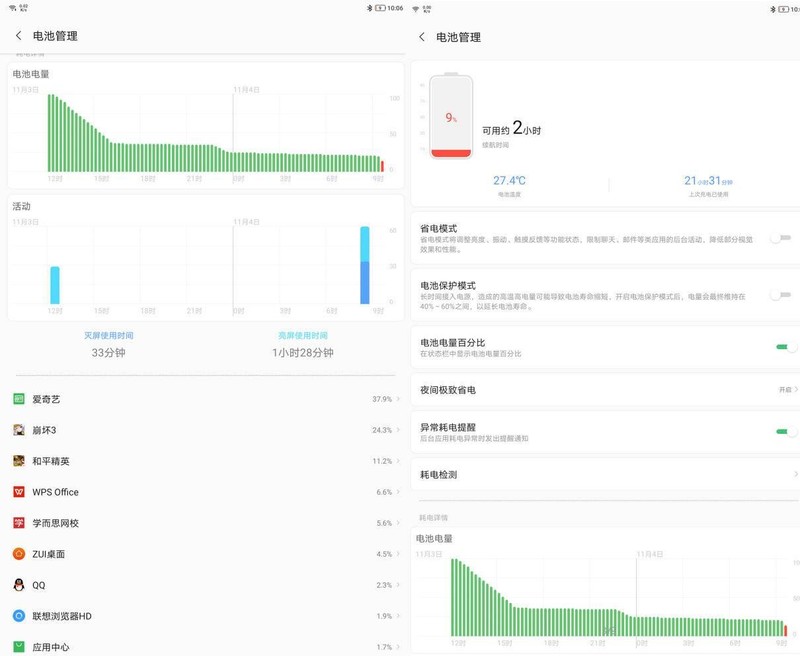800x656 pixels.
Task: Enable the 省电模式 switch
Action: (x=780, y=238)
